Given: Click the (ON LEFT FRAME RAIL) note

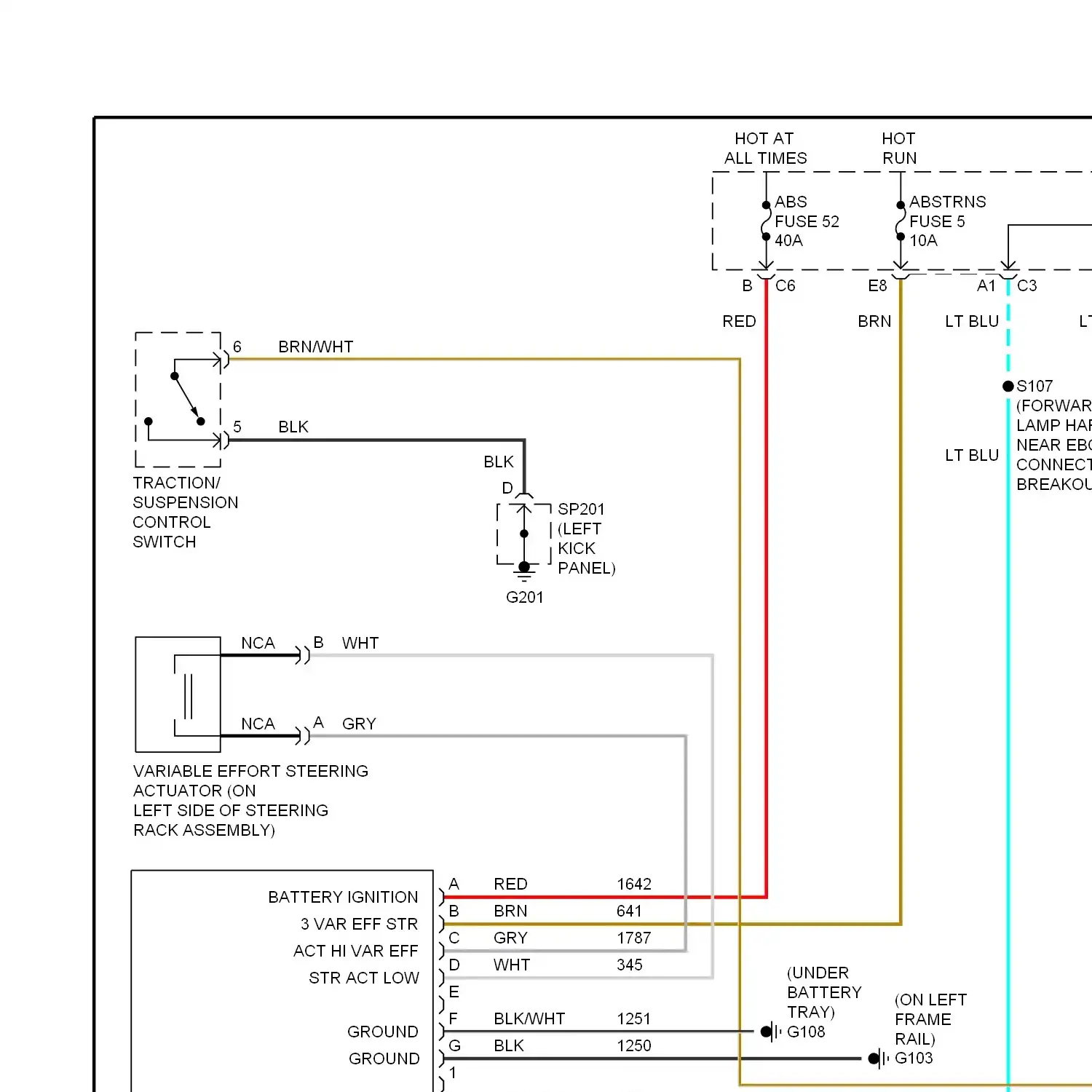Looking at the screenshot, I should (x=931, y=1020).
